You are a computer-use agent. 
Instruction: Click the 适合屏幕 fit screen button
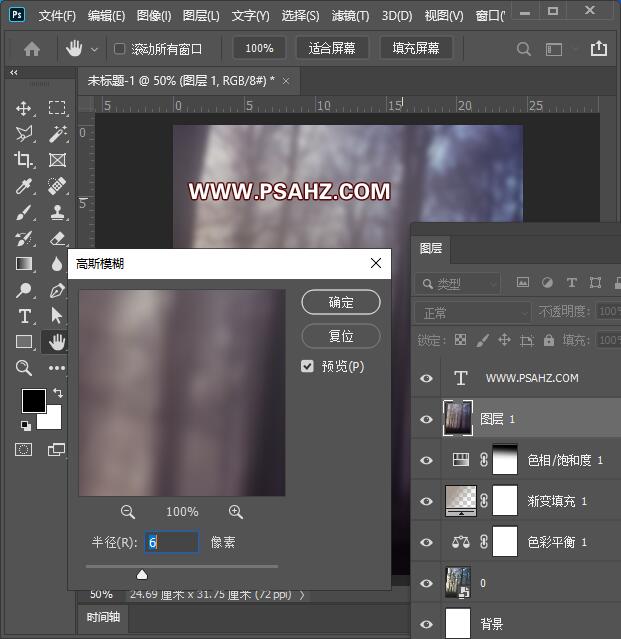[x=332, y=48]
